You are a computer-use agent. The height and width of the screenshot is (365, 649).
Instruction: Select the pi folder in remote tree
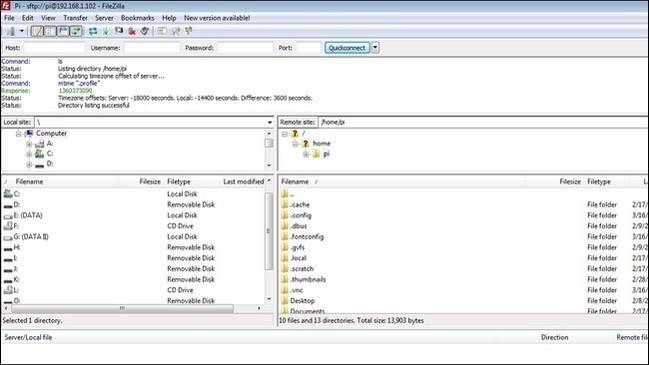tap(326, 154)
